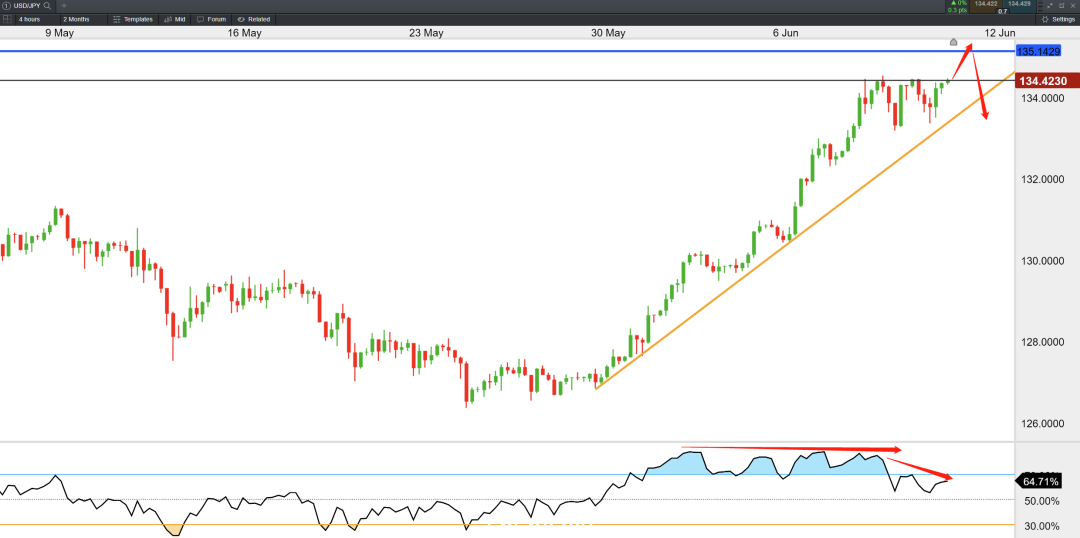Click the 132.0000 price axis label
Screen dimensions: 1080x538
(1043, 180)
